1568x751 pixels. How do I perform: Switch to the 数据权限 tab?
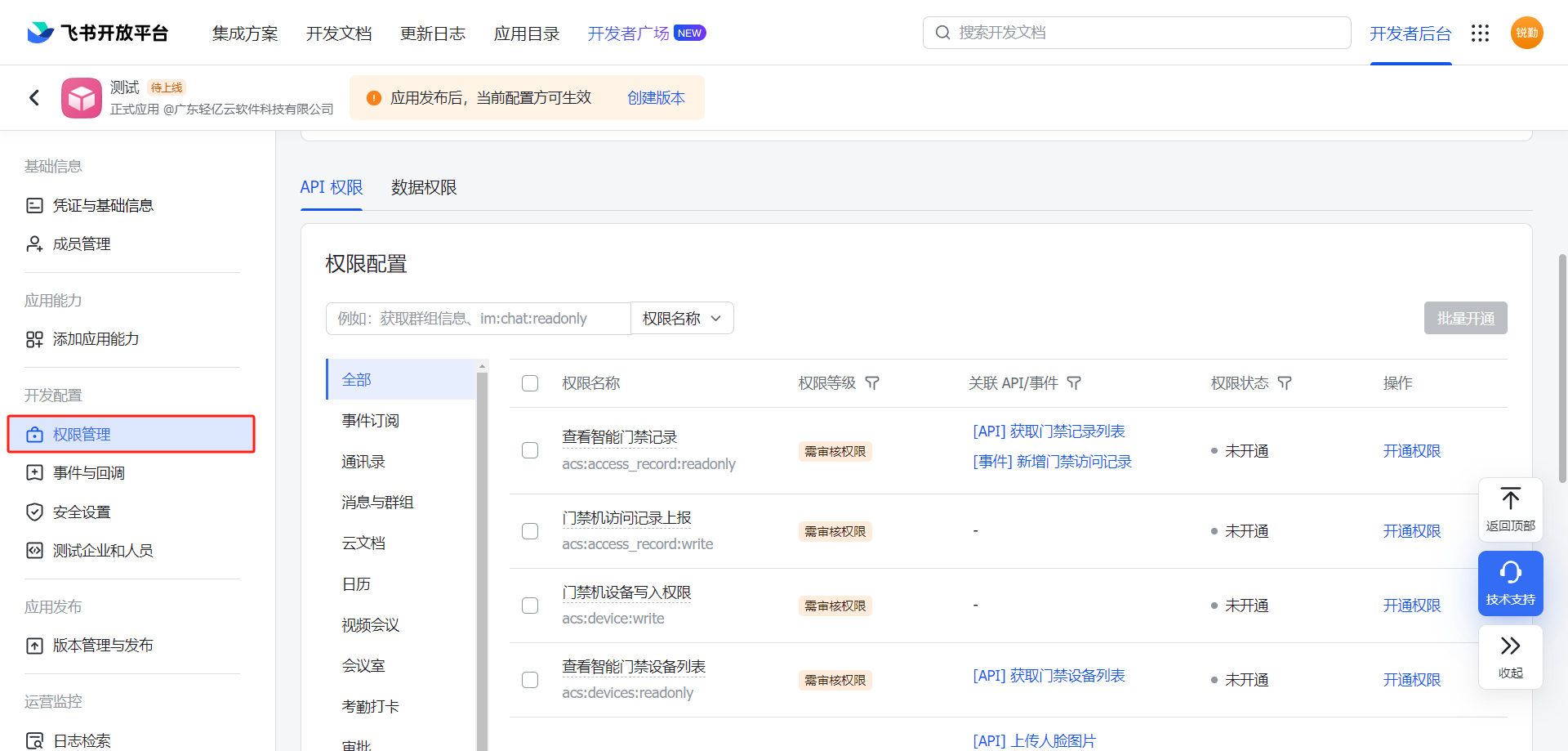(x=424, y=187)
